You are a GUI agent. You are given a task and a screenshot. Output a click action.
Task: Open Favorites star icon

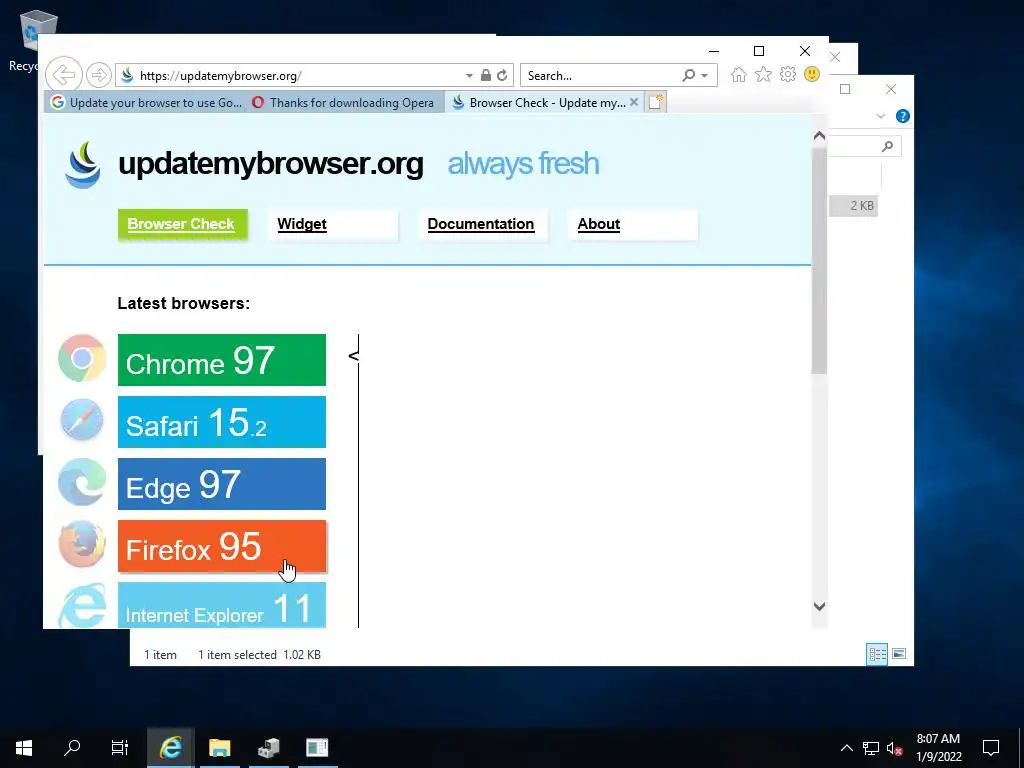763,74
